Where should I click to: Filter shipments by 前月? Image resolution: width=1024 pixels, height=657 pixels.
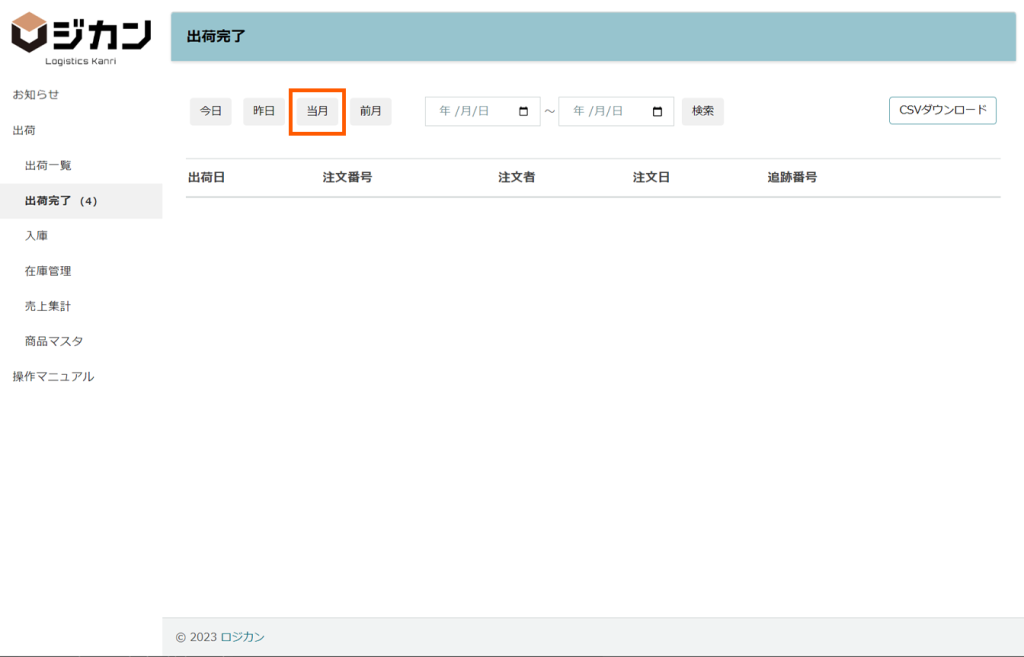[x=370, y=111]
